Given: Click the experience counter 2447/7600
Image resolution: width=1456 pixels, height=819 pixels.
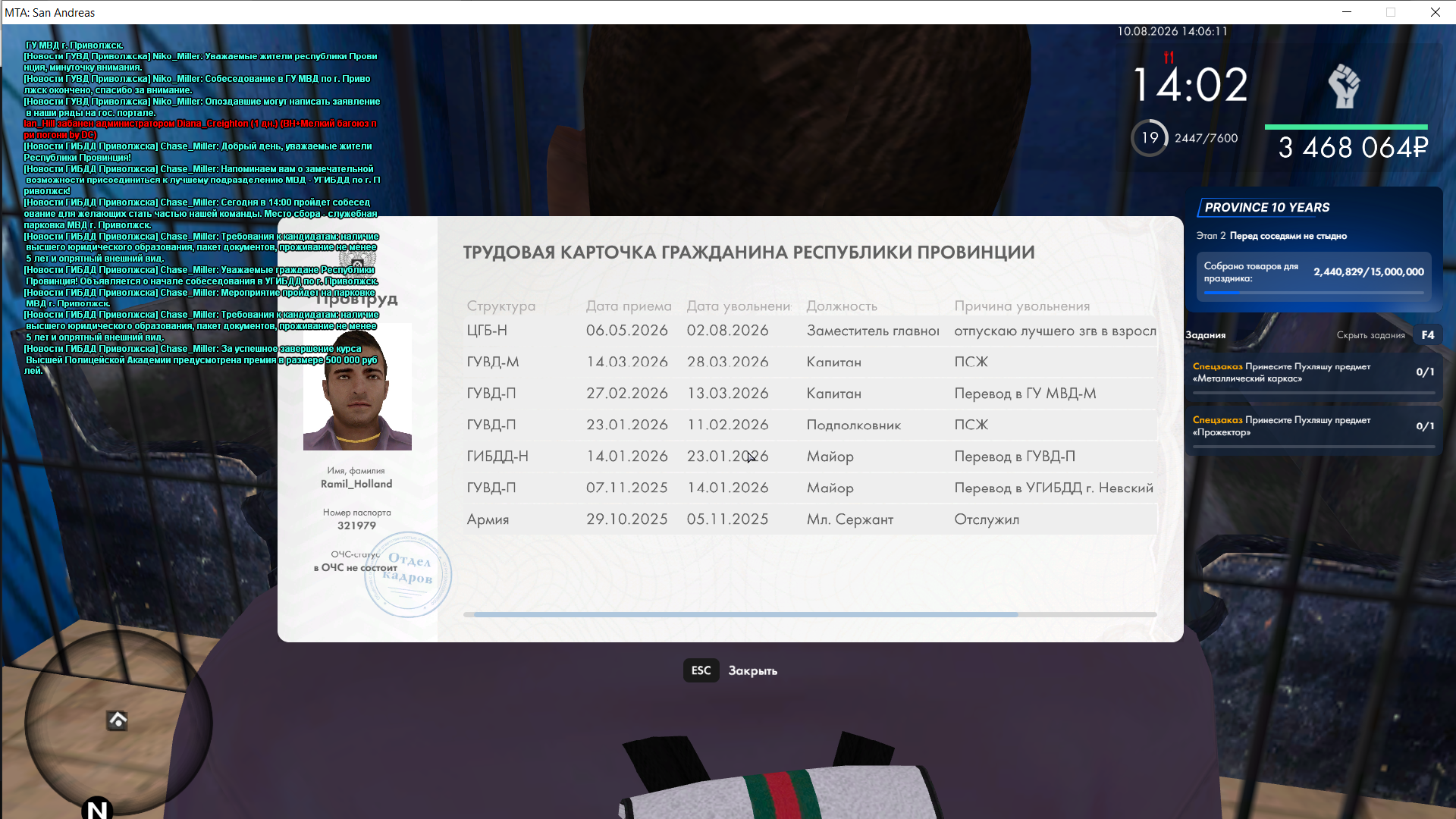Looking at the screenshot, I should point(1206,138).
